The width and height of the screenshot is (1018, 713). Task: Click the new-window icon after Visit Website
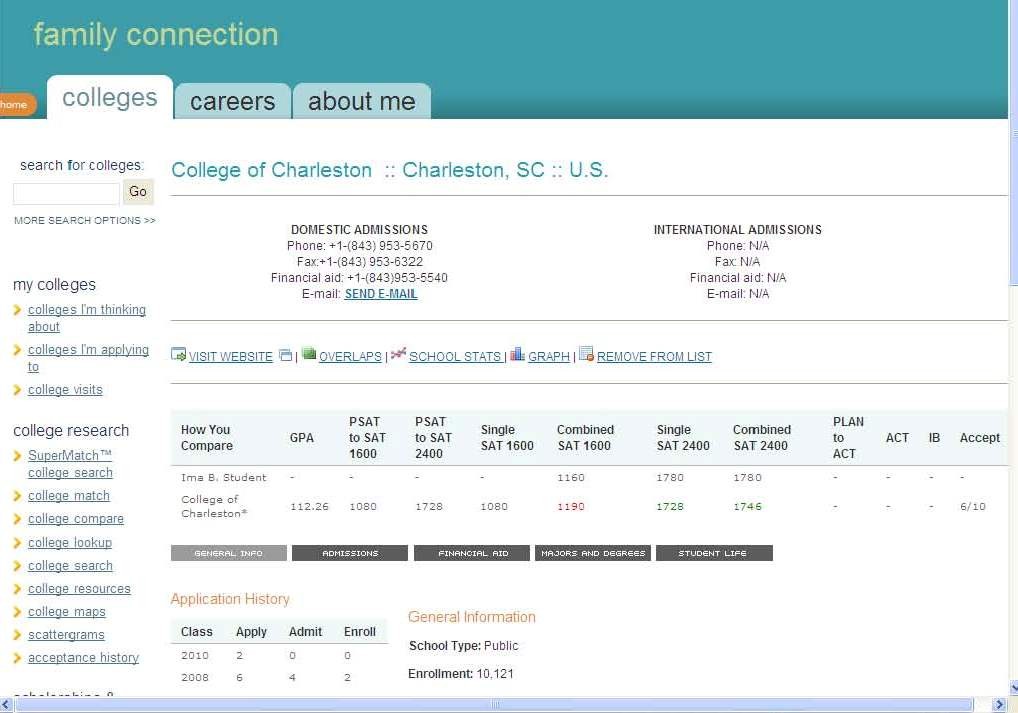pyautogui.click(x=285, y=355)
